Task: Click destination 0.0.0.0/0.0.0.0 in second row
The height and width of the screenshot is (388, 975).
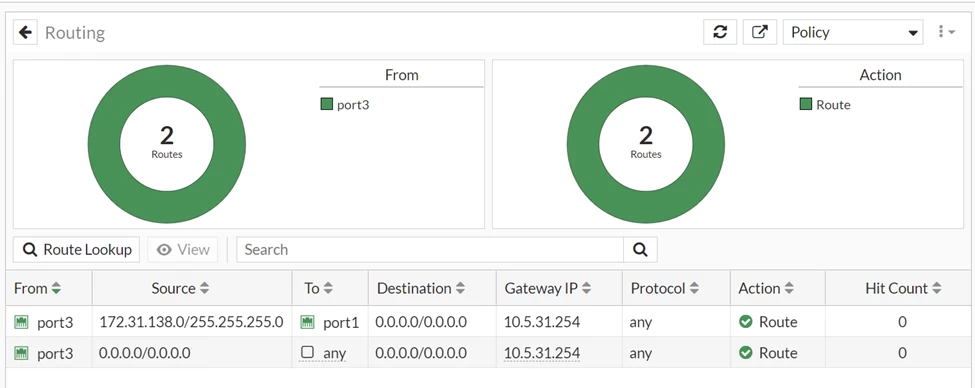Action: 421,353
